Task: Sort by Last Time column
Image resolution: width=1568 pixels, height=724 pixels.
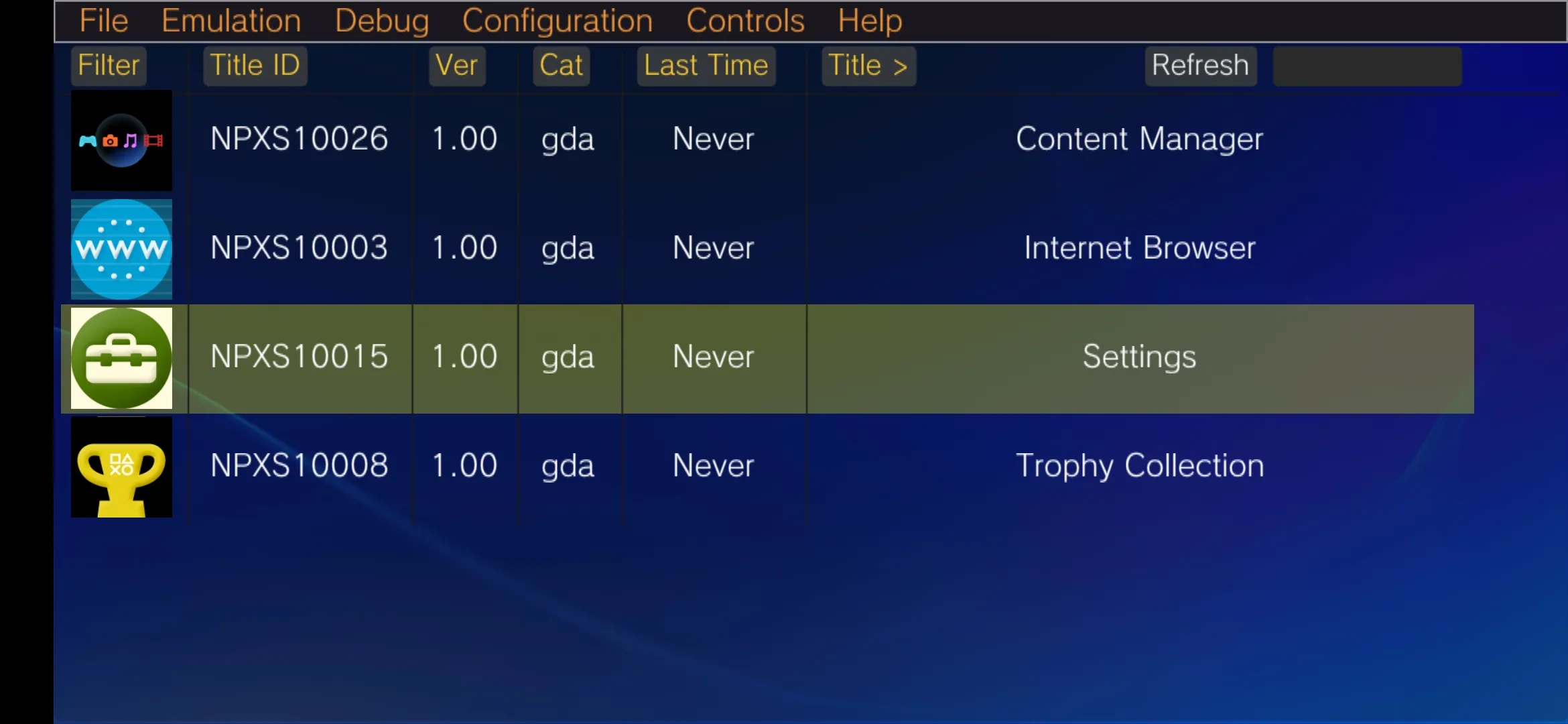Action: click(x=705, y=65)
